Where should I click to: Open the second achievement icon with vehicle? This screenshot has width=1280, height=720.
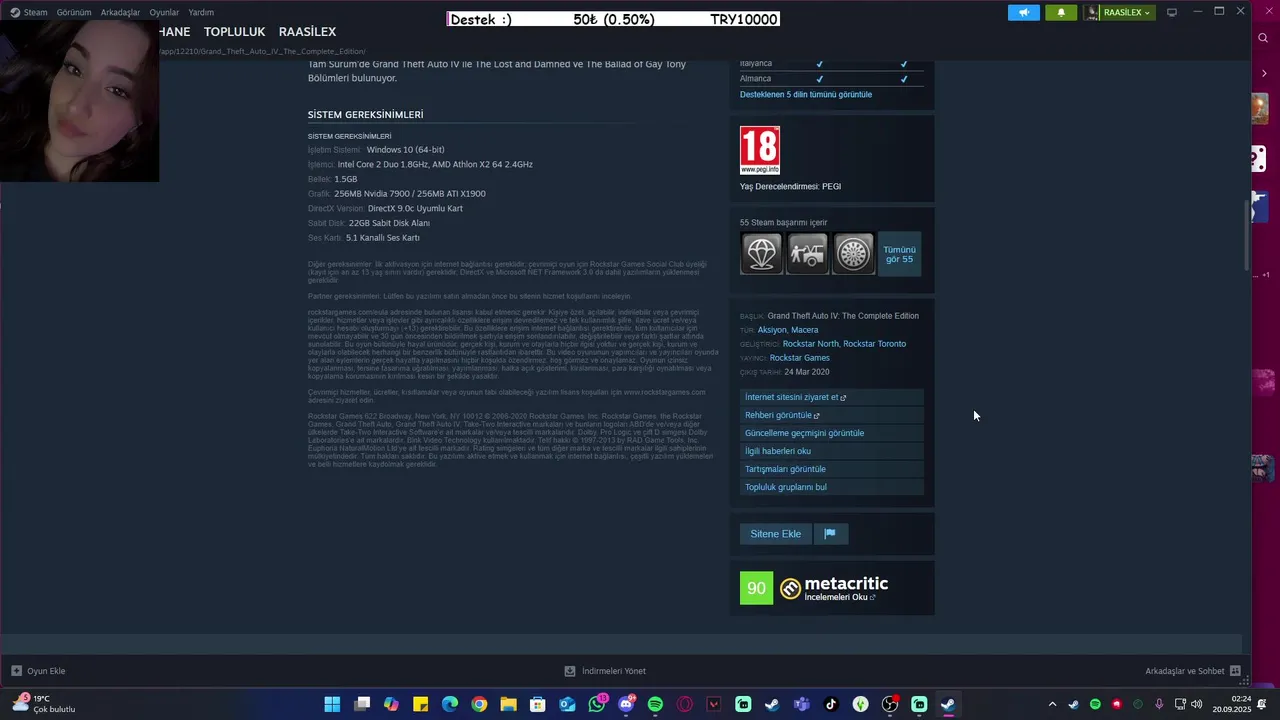tap(807, 254)
